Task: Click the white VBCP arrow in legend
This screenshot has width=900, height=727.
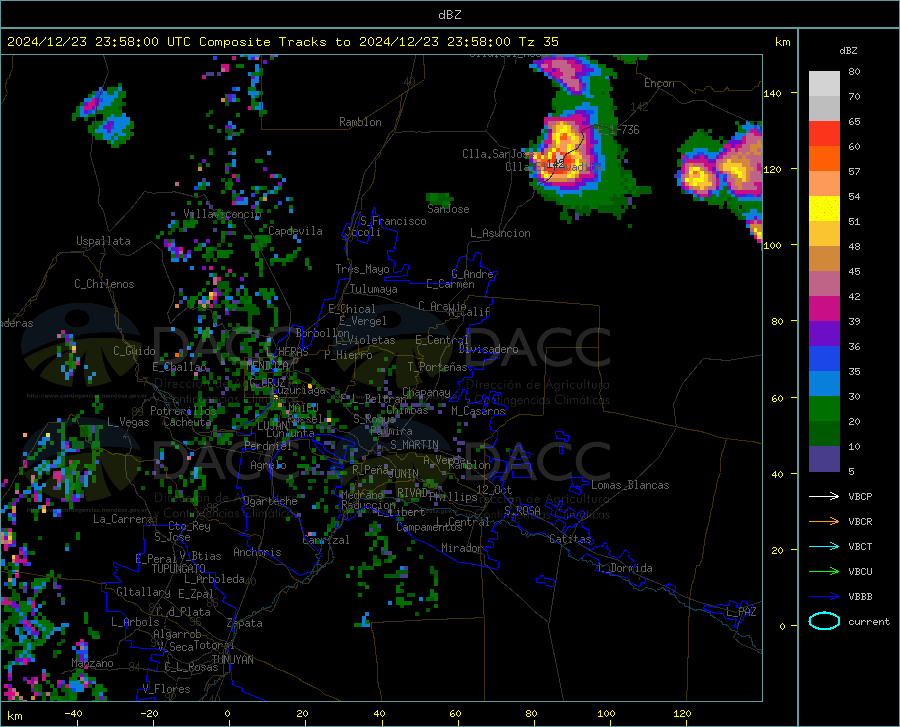Action: click(824, 496)
